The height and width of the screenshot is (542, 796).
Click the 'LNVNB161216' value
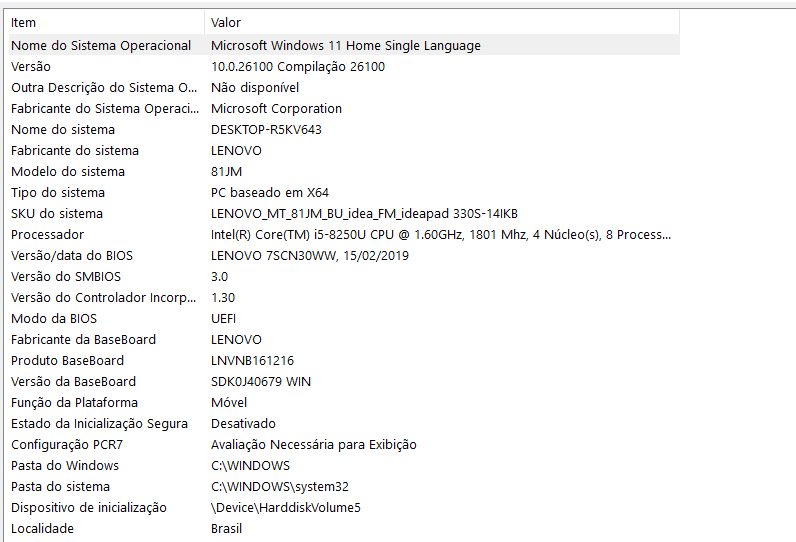pos(252,361)
